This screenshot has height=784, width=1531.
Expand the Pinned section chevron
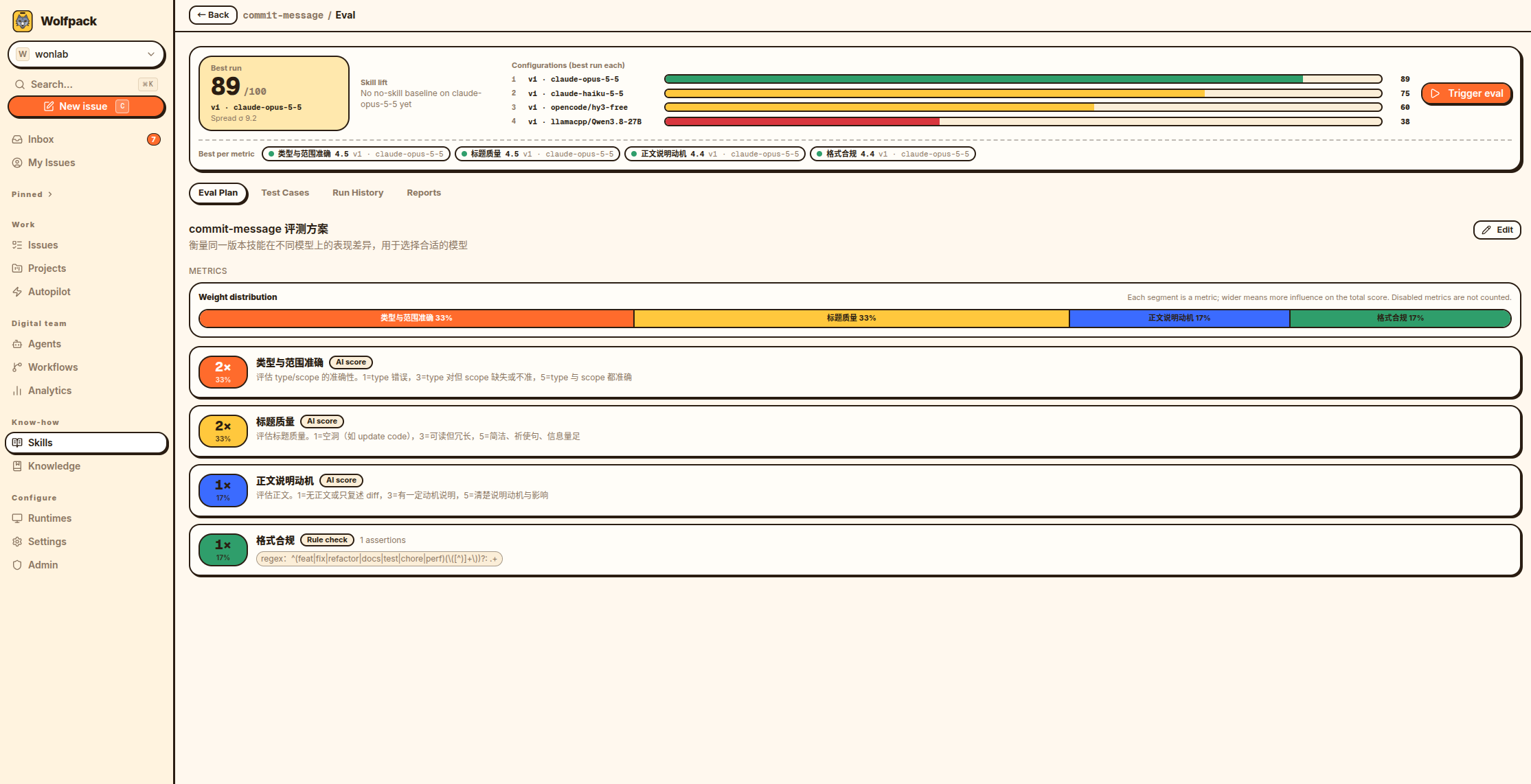(x=50, y=194)
